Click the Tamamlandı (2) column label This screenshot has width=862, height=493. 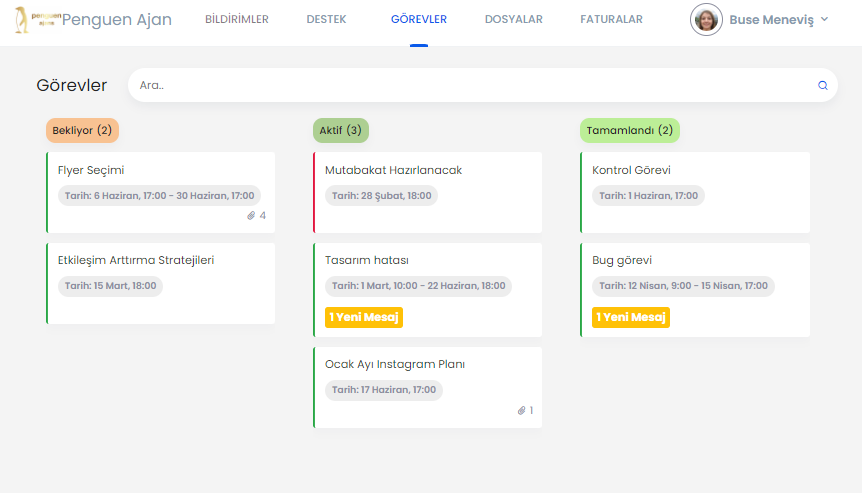pyautogui.click(x=629, y=130)
